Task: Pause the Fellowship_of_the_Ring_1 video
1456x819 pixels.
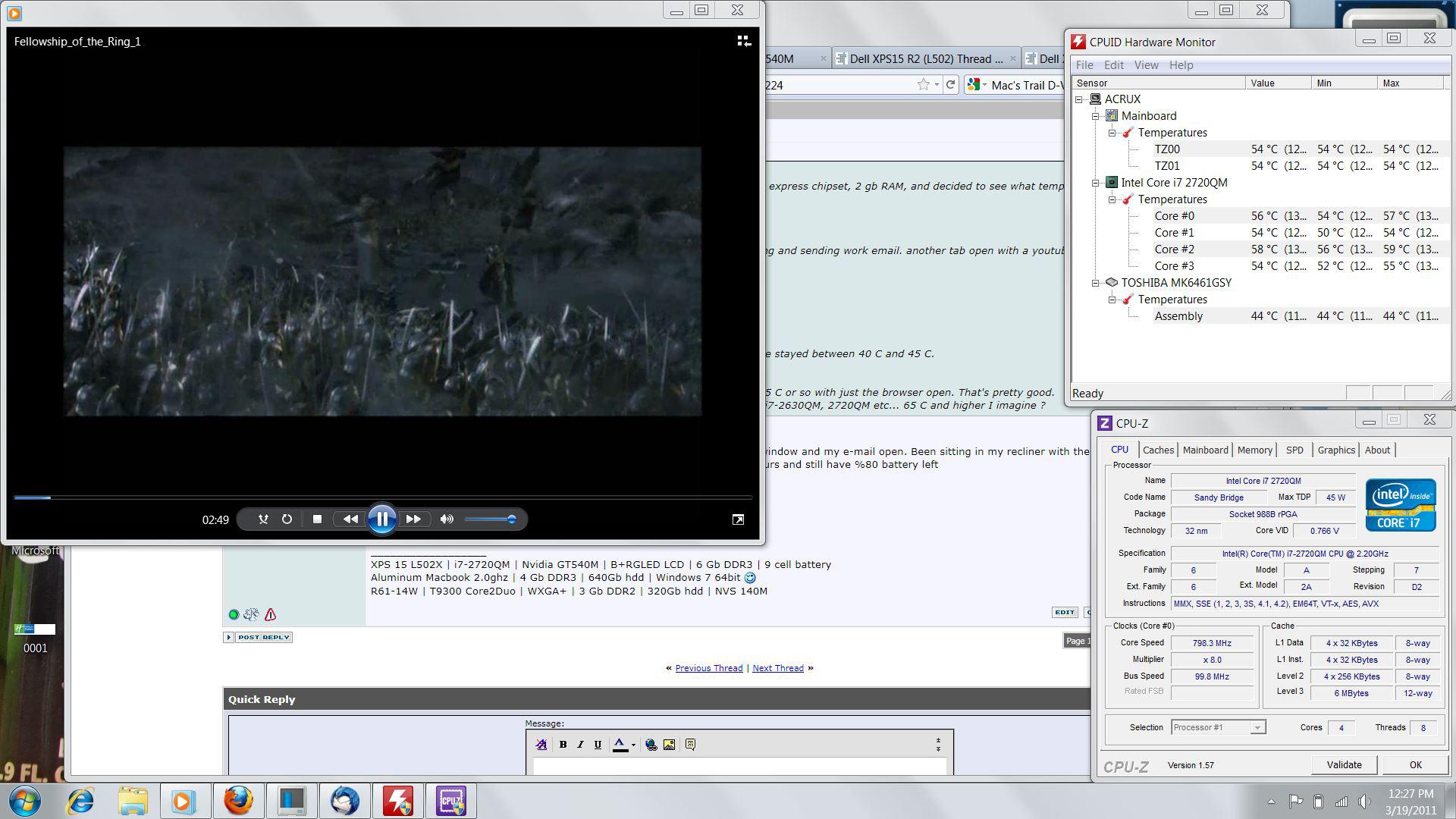Action: point(382,519)
